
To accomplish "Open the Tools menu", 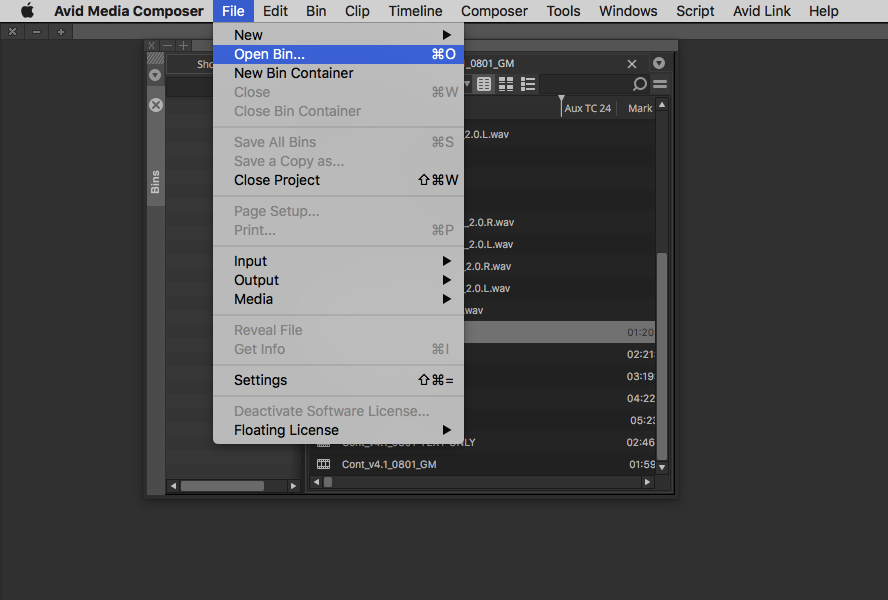I will tap(563, 11).
